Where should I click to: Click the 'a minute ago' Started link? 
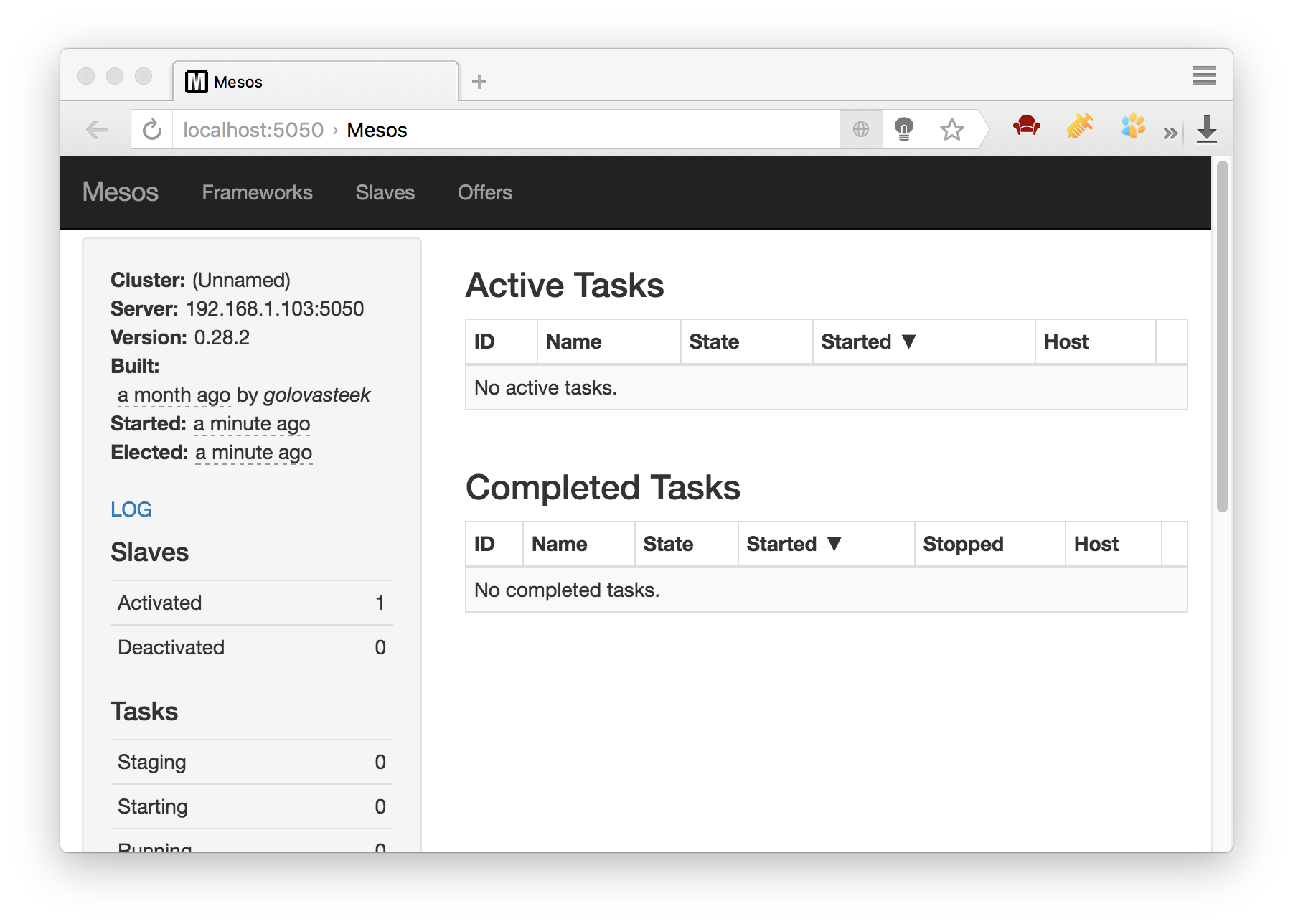coord(251,424)
